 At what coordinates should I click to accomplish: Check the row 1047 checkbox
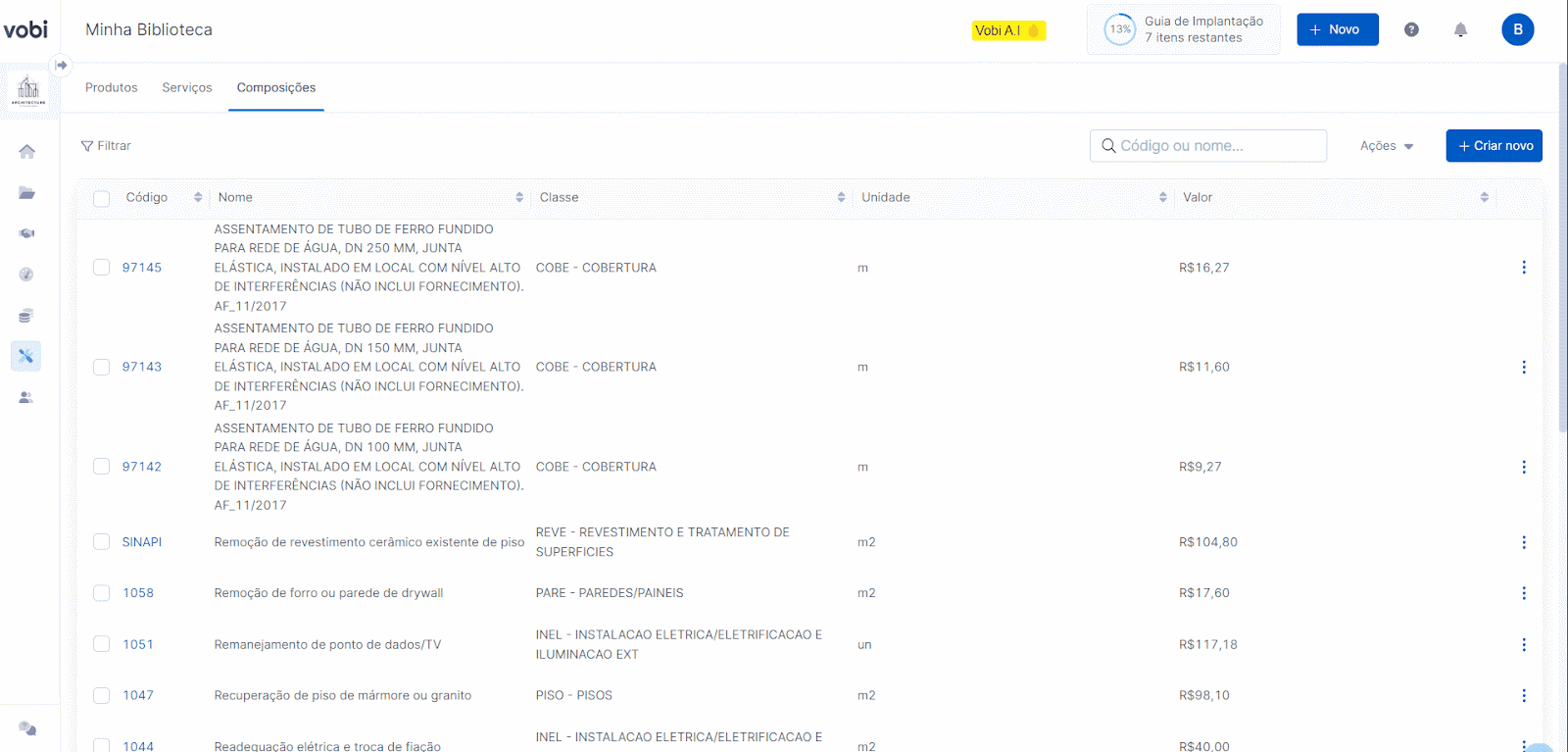[101, 695]
